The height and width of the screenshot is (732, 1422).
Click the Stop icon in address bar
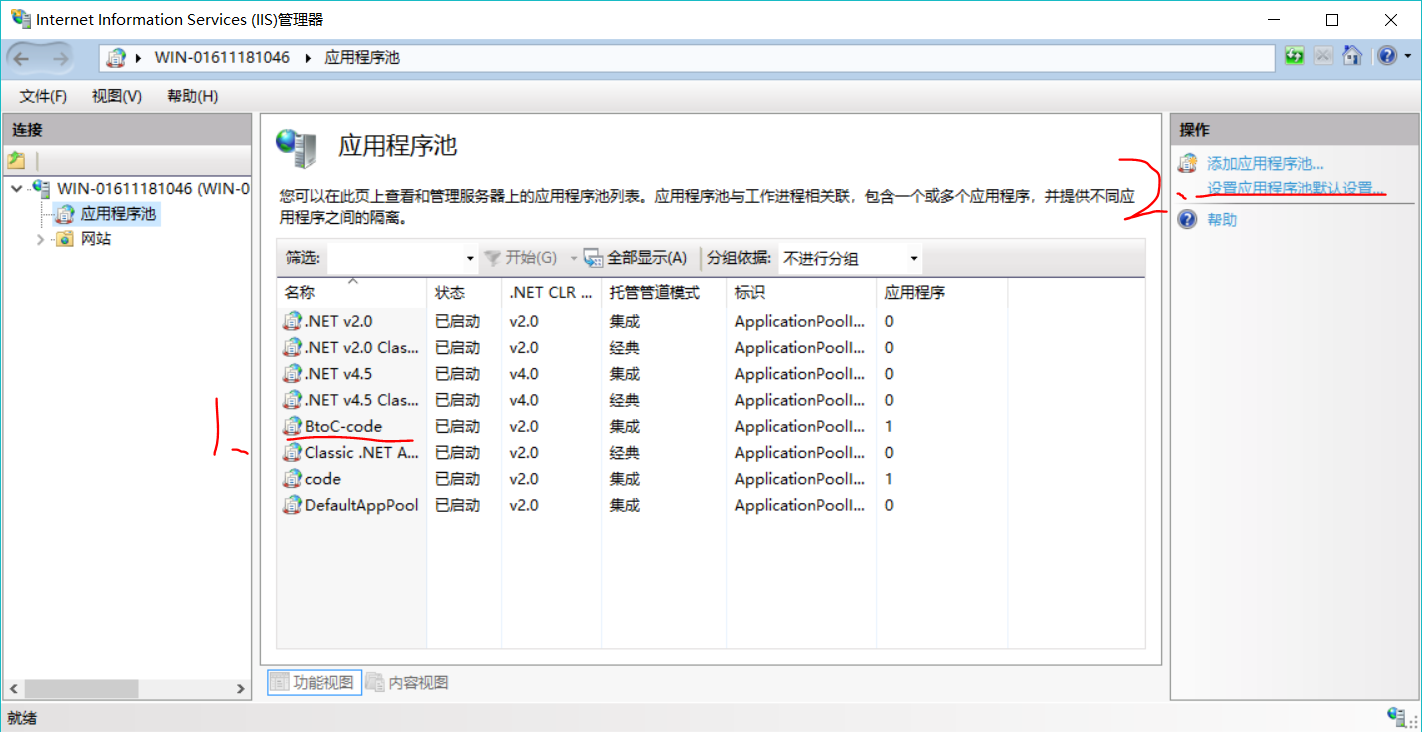[1323, 56]
